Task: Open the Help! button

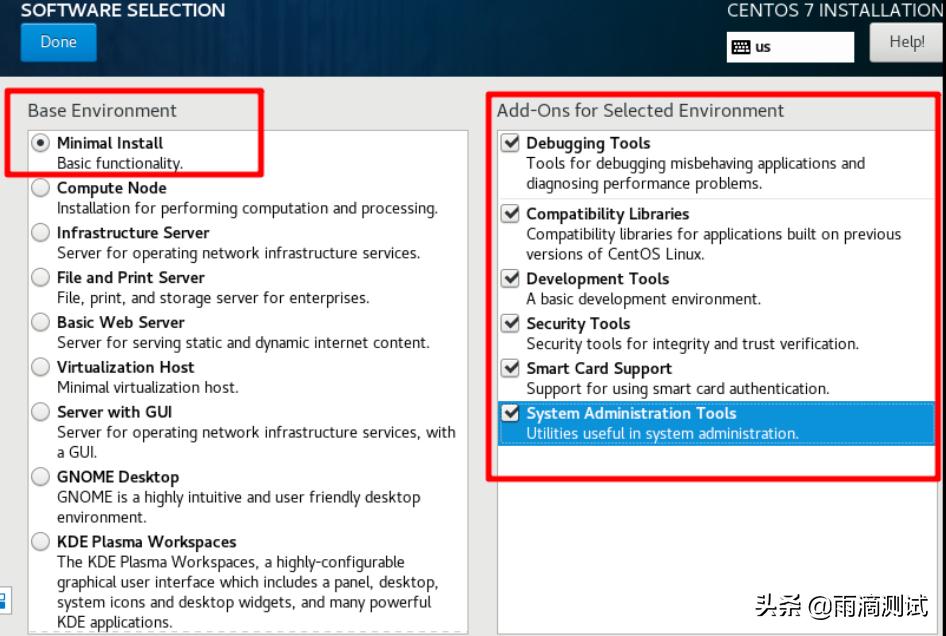Action: [x=906, y=42]
